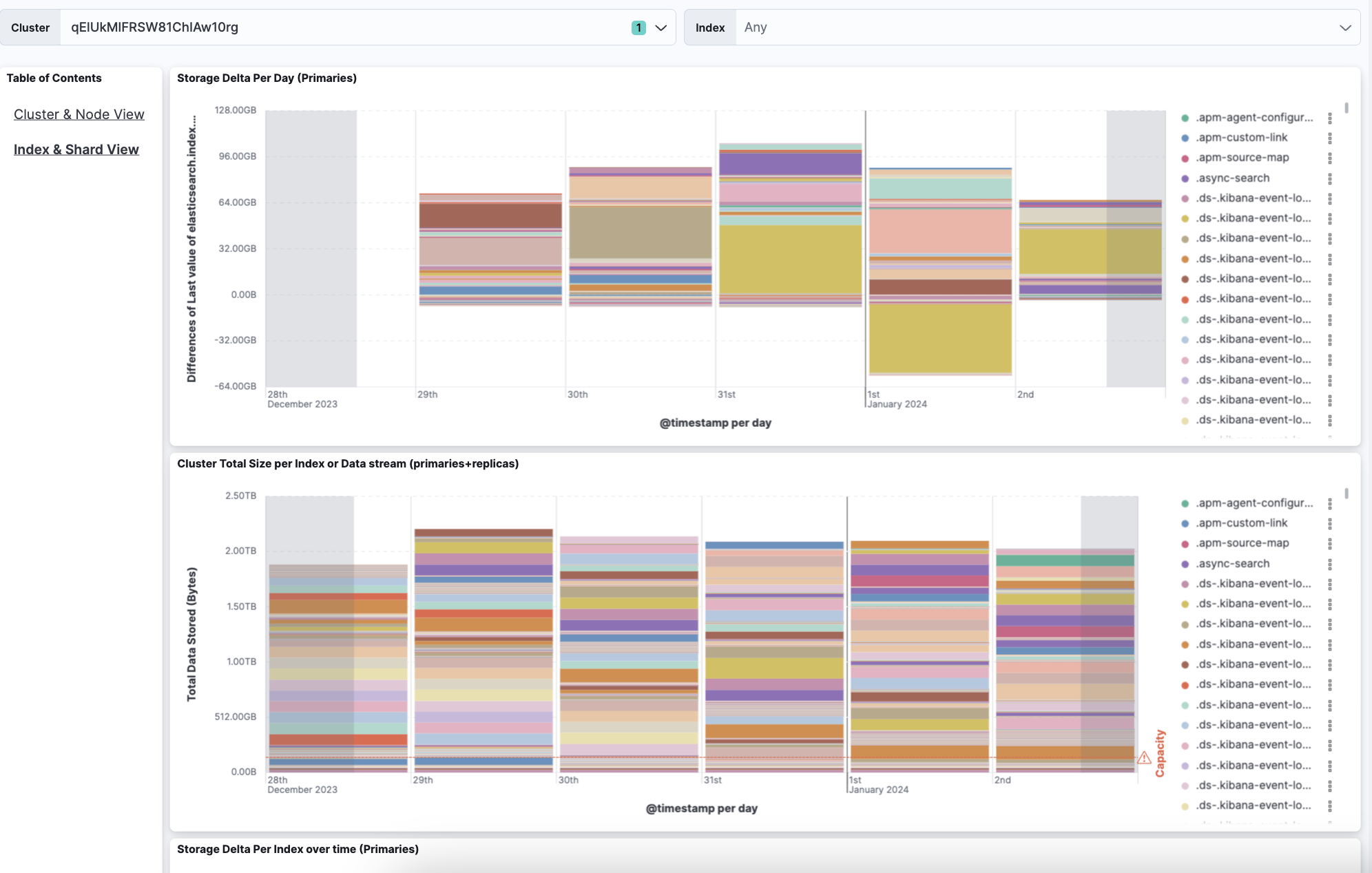Open options for .apm-custom-link in top legend
The width and height of the screenshot is (1372, 873).
pyautogui.click(x=1329, y=138)
